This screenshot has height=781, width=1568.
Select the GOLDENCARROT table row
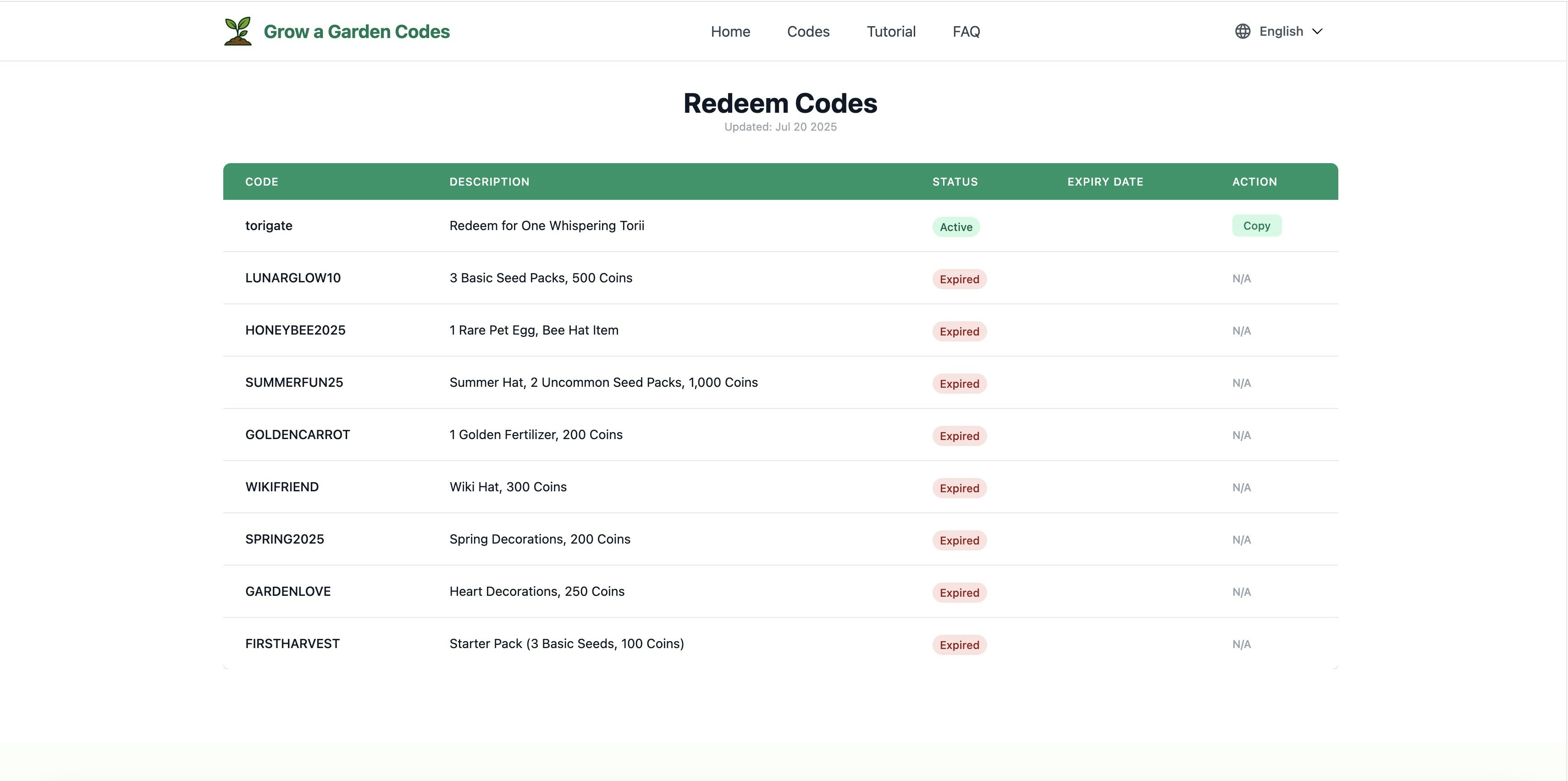coord(669,434)
